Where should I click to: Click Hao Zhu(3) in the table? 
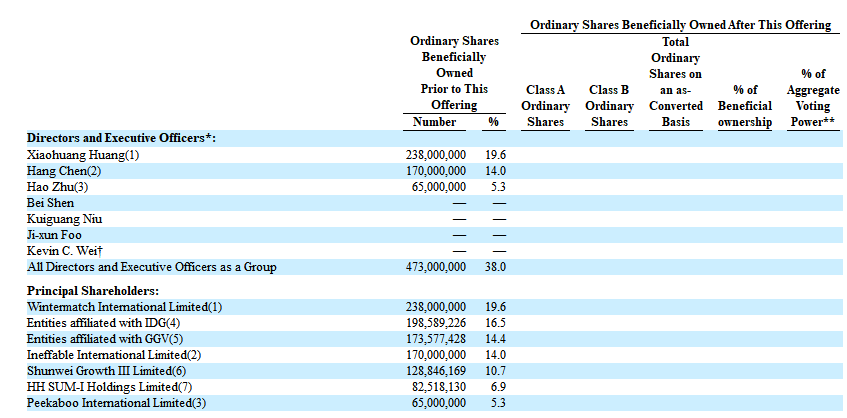click(x=58, y=187)
